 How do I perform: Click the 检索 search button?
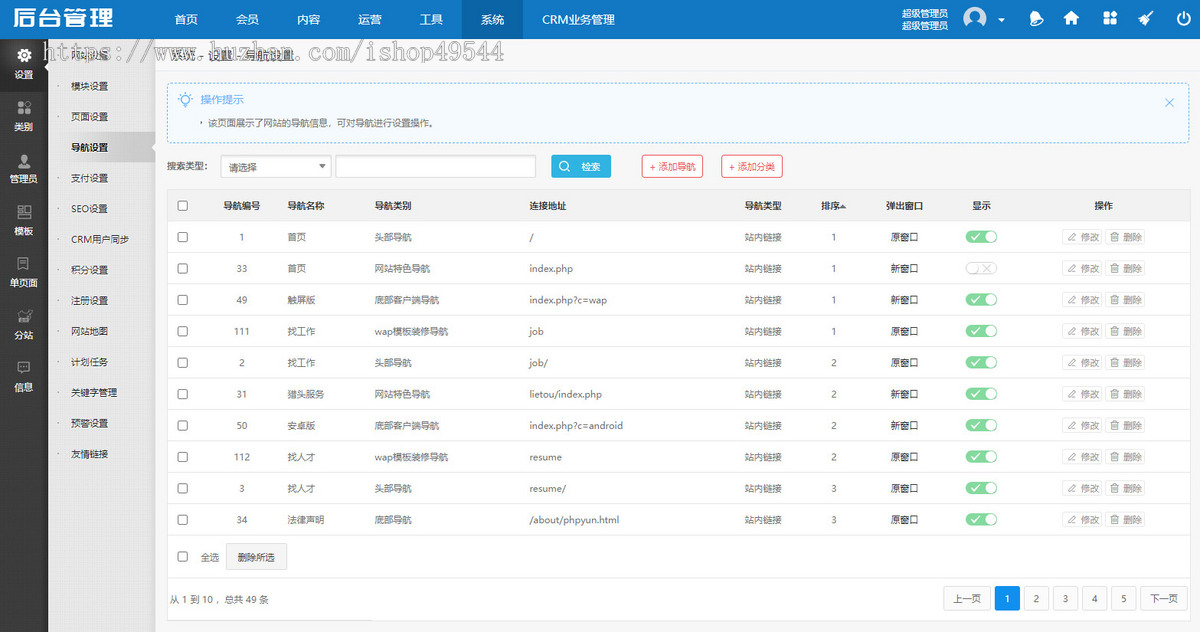(581, 167)
